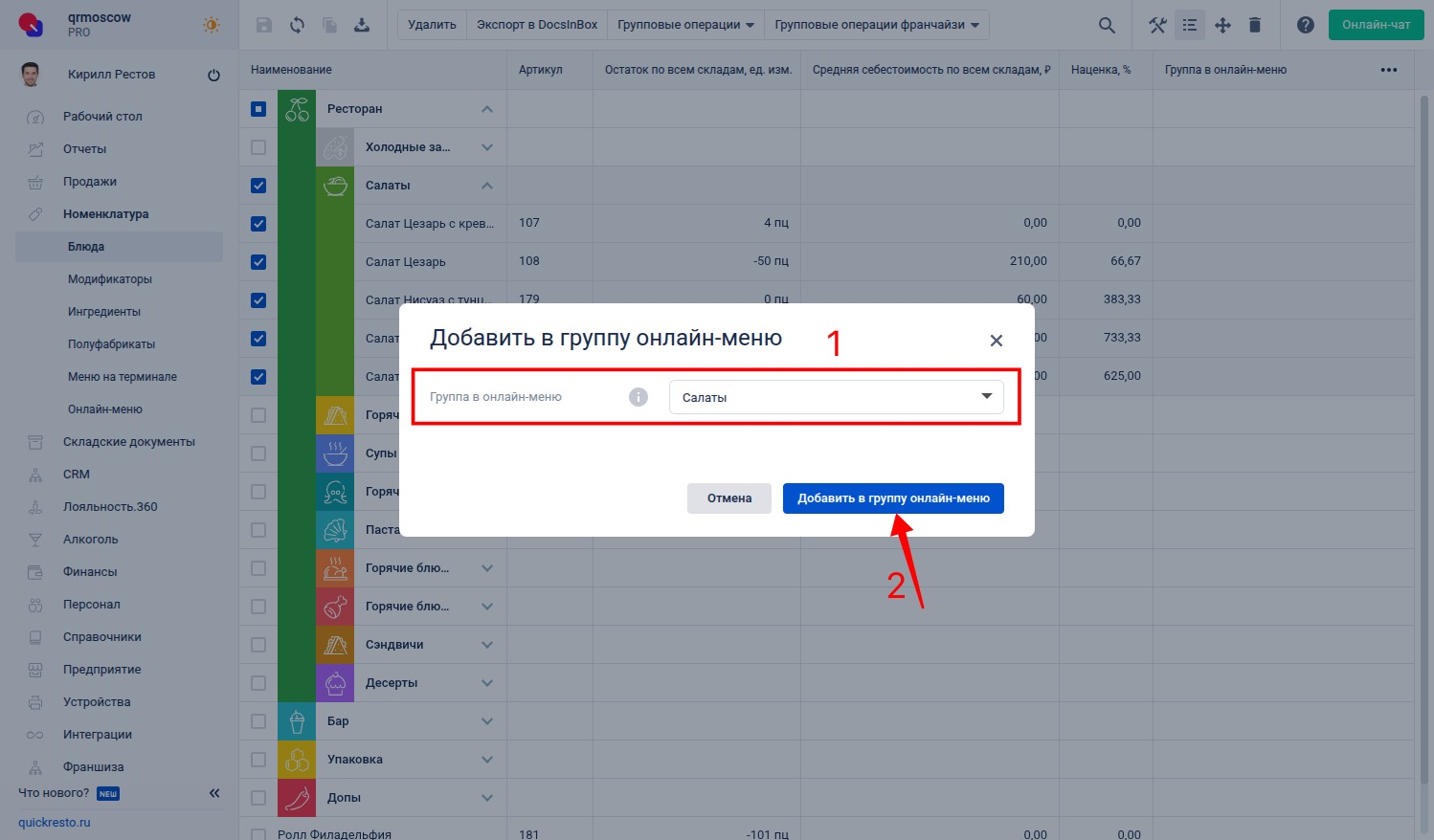The image size is (1434, 840).
Task: Click the download icon in toolbar
Action: 362,25
